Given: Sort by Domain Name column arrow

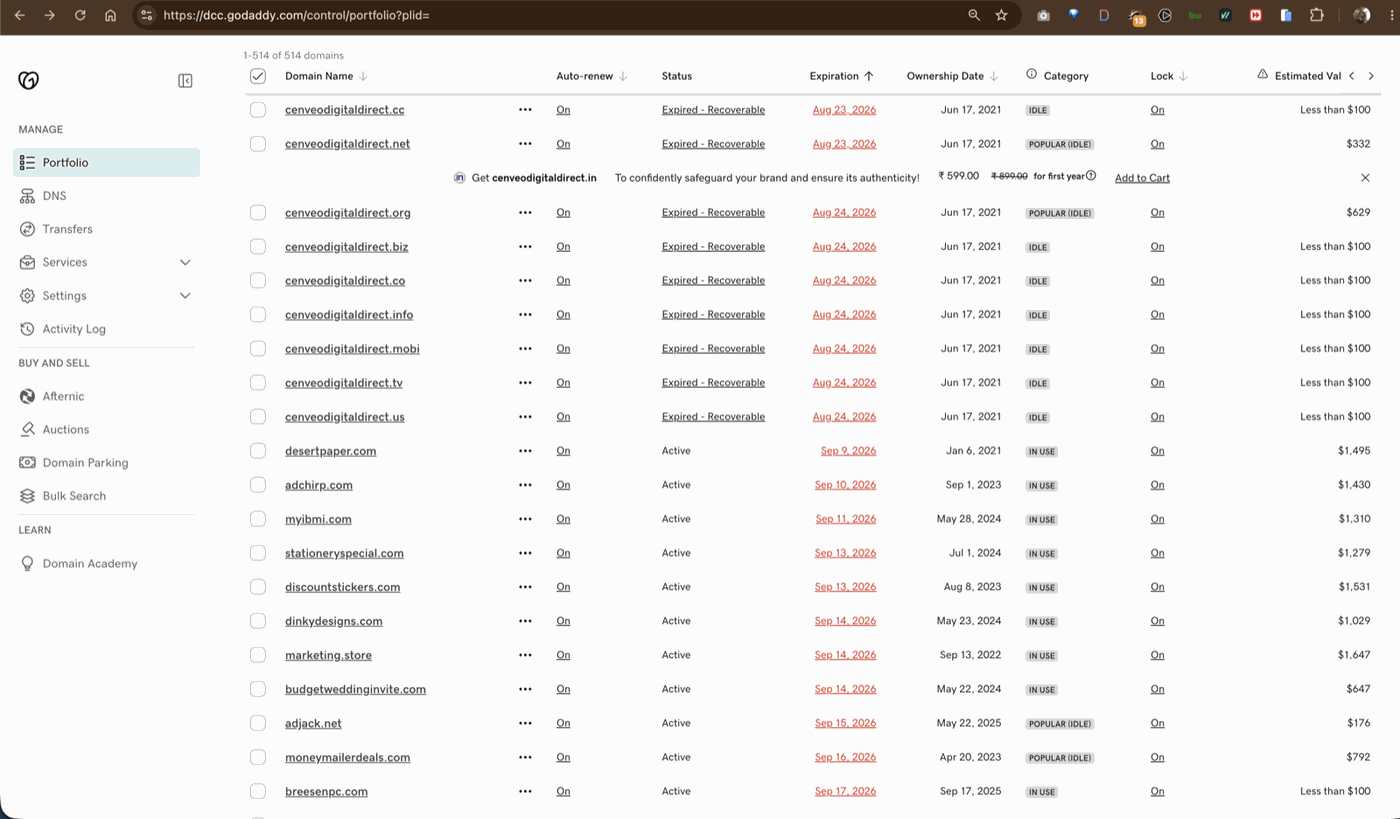Looking at the screenshot, I should pyautogui.click(x=363, y=76).
